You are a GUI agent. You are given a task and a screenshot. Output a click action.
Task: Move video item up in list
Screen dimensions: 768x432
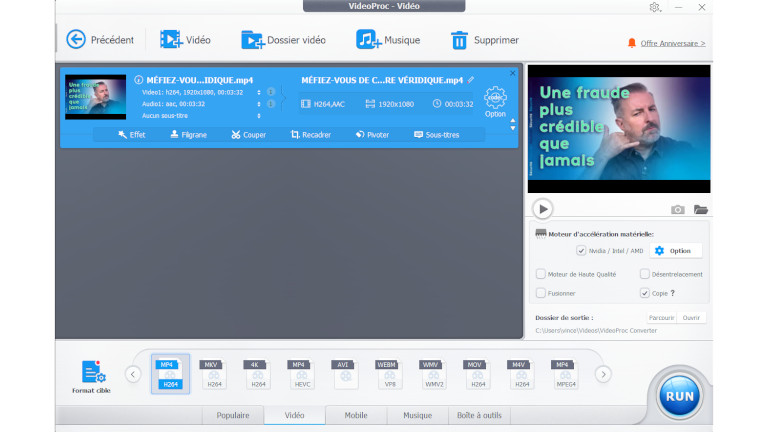tap(513, 120)
